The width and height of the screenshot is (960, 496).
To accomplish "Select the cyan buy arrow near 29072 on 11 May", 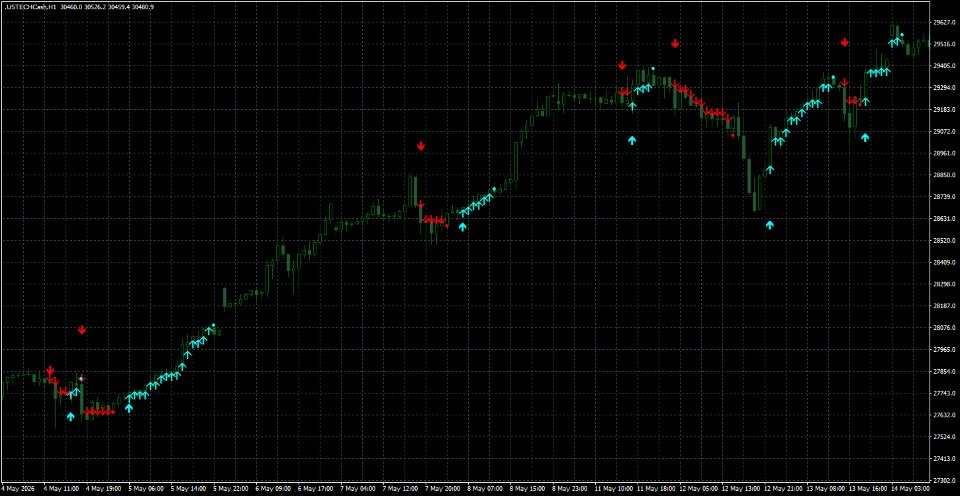I will 632,140.
